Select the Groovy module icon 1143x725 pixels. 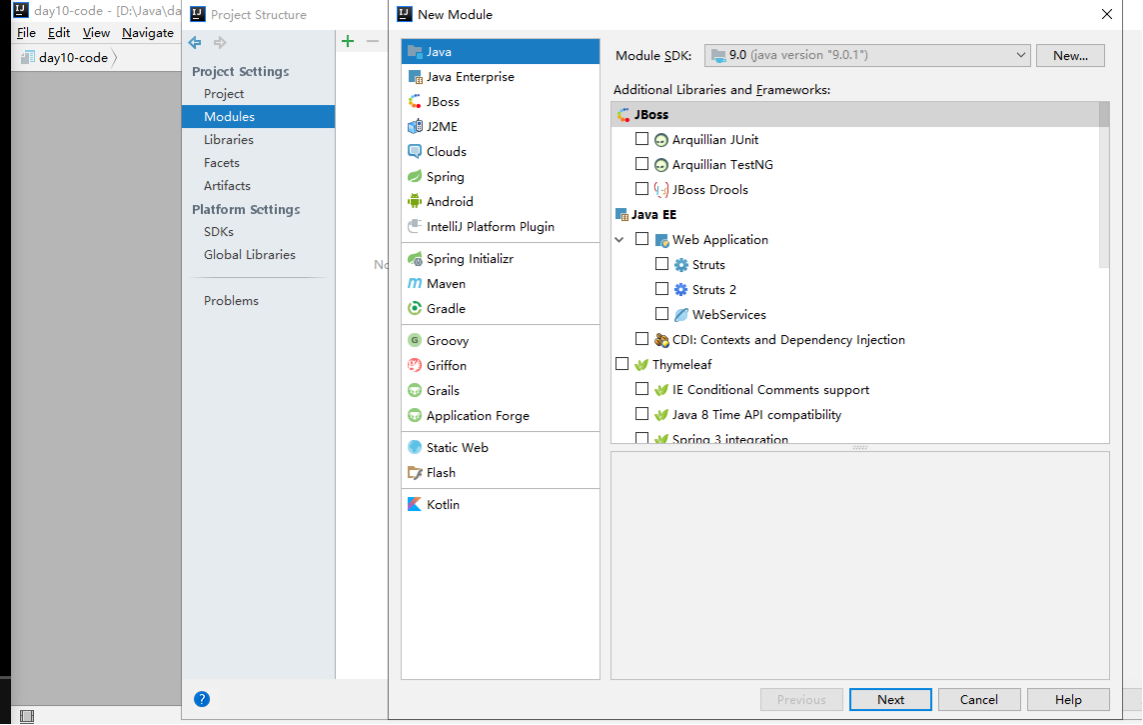click(x=415, y=341)
